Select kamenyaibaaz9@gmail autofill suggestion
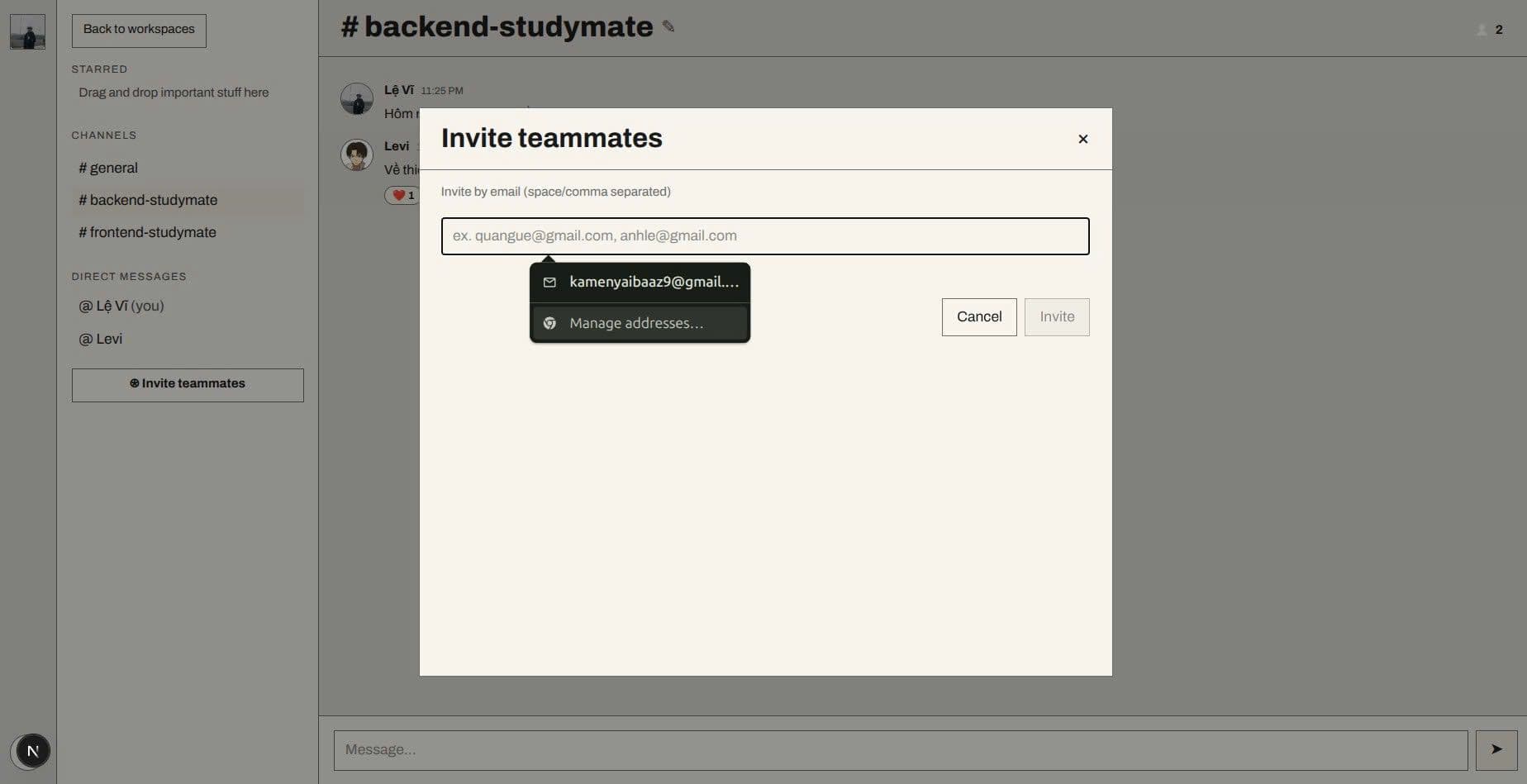Screen dimensions: 1527x784 pyautogui.click(x=640, y=283)
